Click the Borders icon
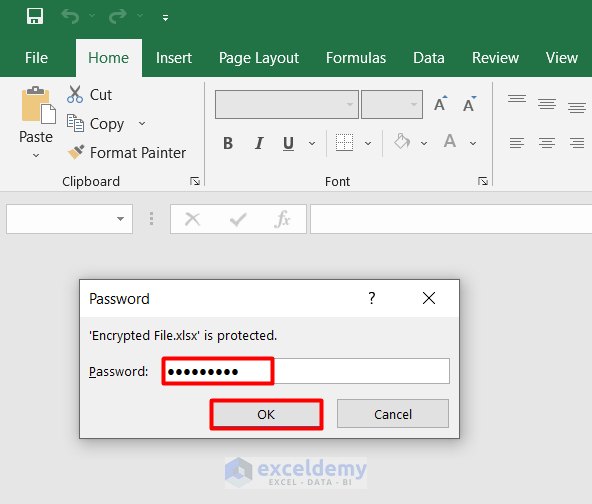 pos(344,143)
